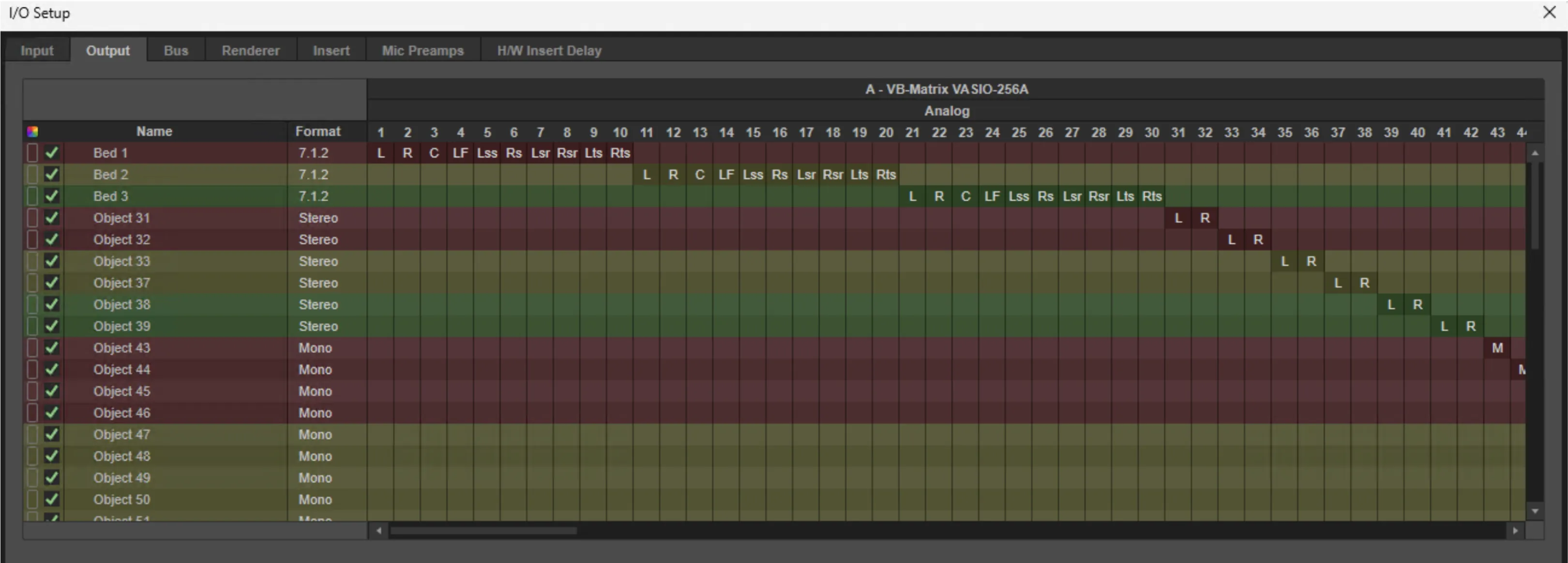Disable the Object 33 path checkbox
Image resolution: width=1568 pixels, height=563 pixels.
click(52, 261)
